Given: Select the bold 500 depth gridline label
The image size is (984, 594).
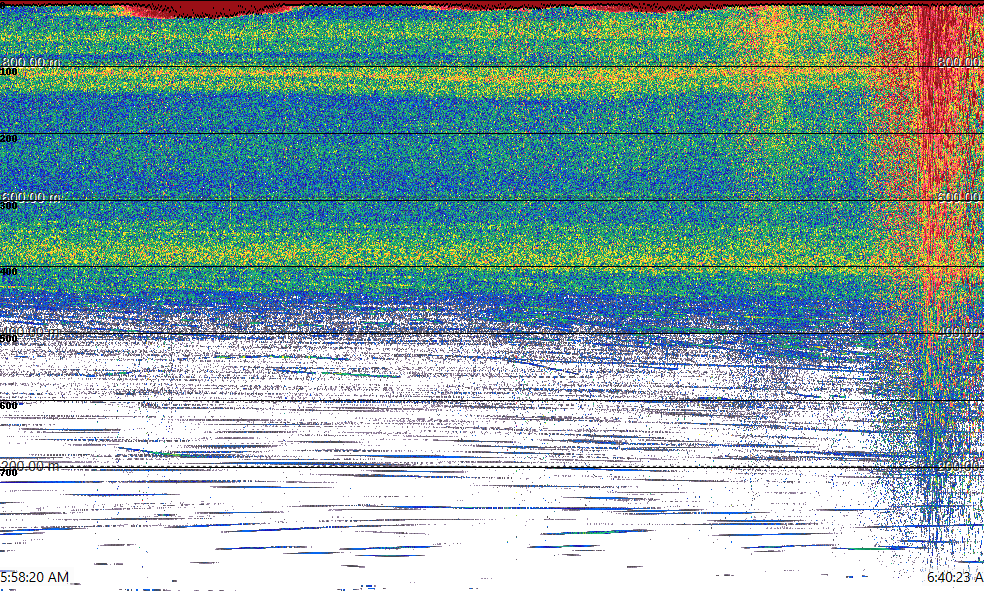Looking at the screenshot, I should pos(9,339).
